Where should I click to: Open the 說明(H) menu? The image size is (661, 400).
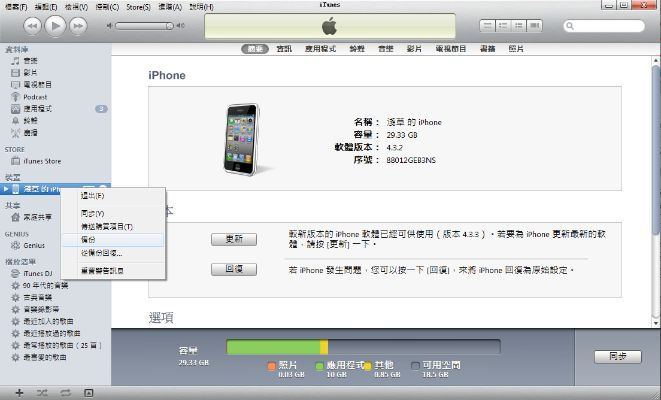click(202, 7)
